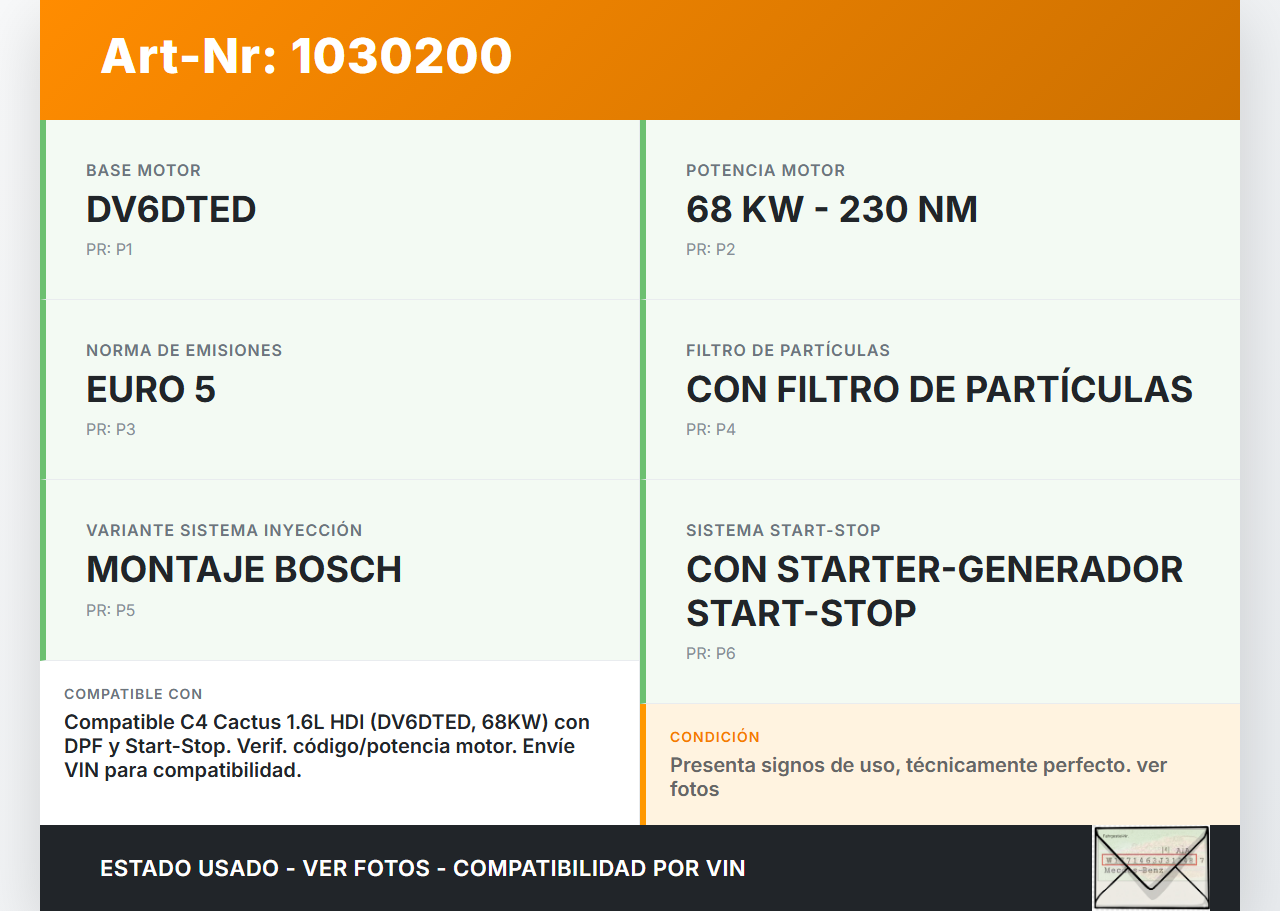Select CON STARTER-GENERADOR START-STOP value
1280x911 pixels.
pyautogui.click(x=934, y=591)
